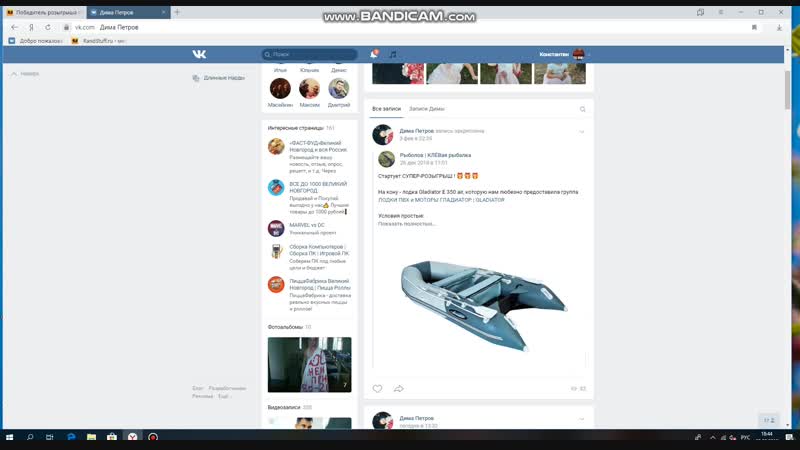Share the boat giveaway post
The height and width of the screenshot is (450, 800).
click(398, 389)
